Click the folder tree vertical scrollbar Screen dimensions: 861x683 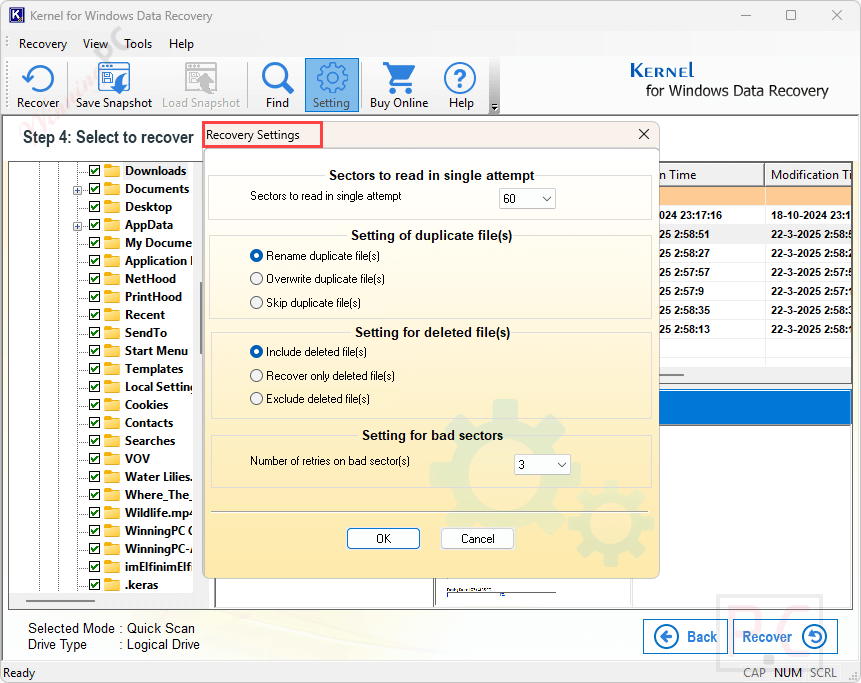200,318
